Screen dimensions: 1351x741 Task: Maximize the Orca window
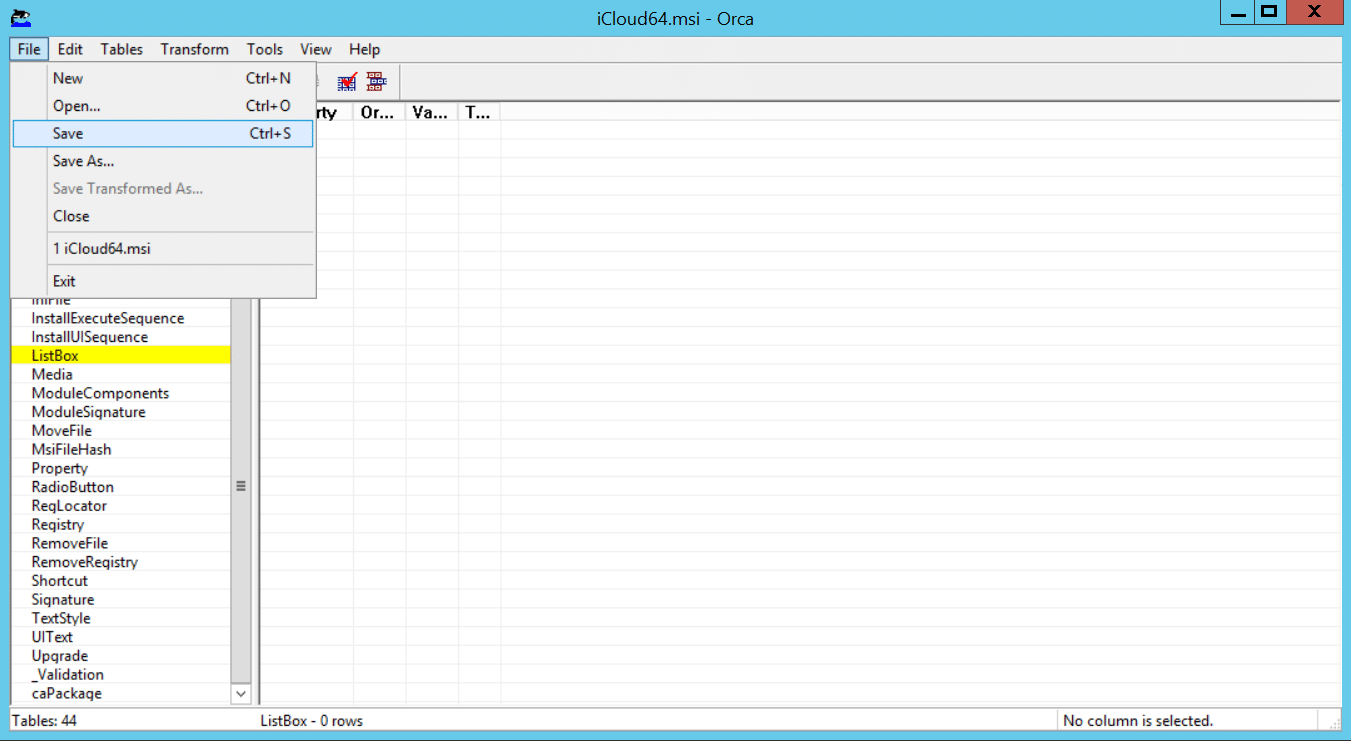(x=1269, y=13)
